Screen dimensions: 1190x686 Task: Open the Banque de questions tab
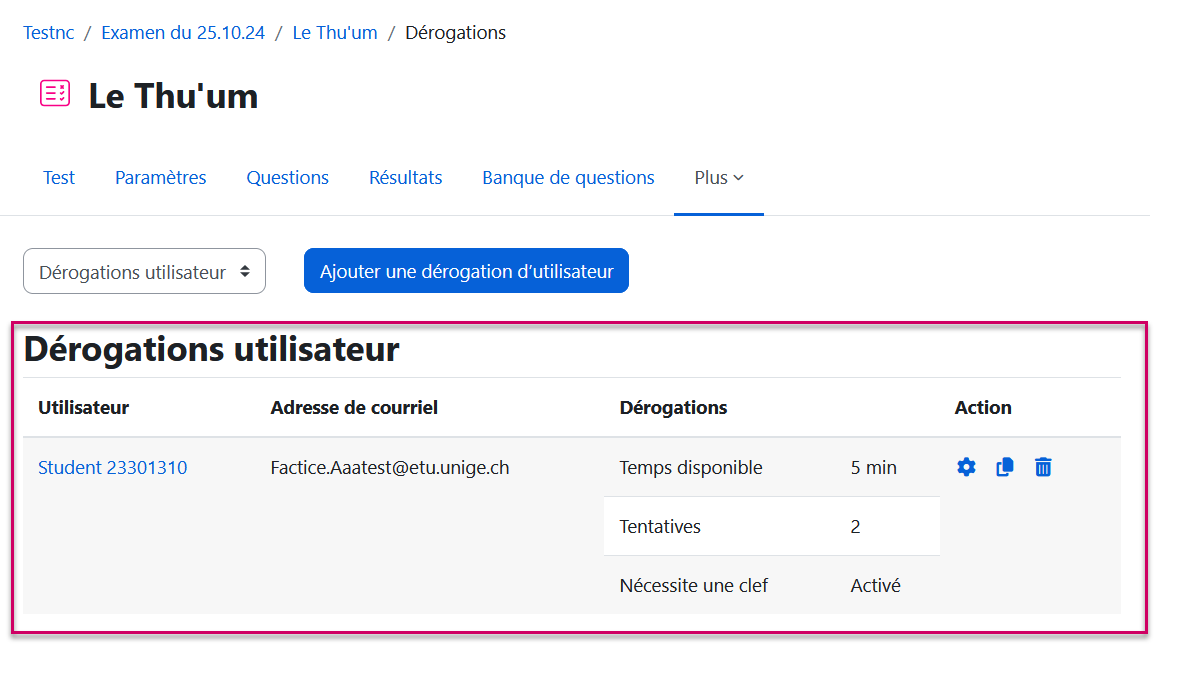pyautogui.click(x=568, y=178)
